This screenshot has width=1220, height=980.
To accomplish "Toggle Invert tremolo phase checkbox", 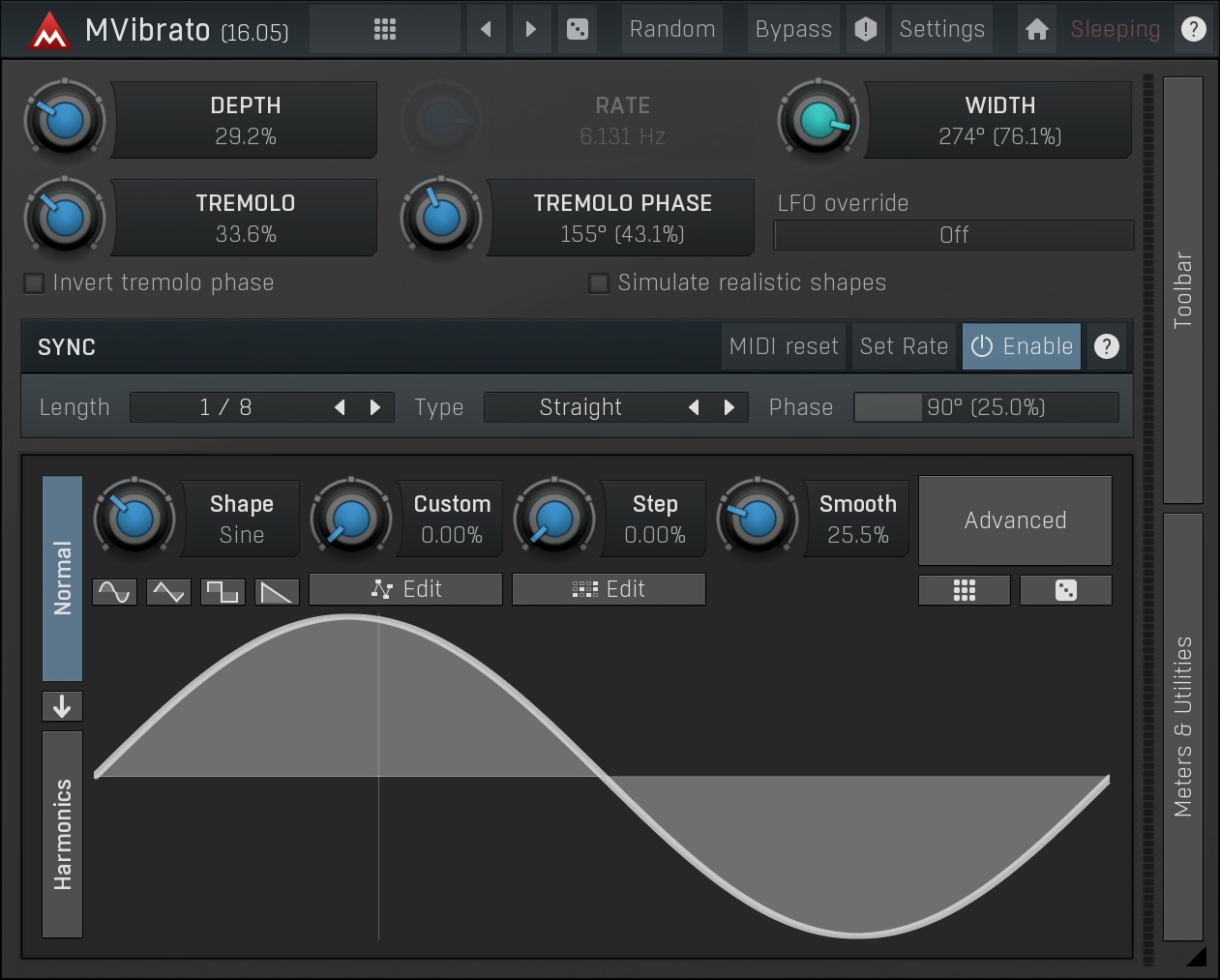I will point(34,282).
